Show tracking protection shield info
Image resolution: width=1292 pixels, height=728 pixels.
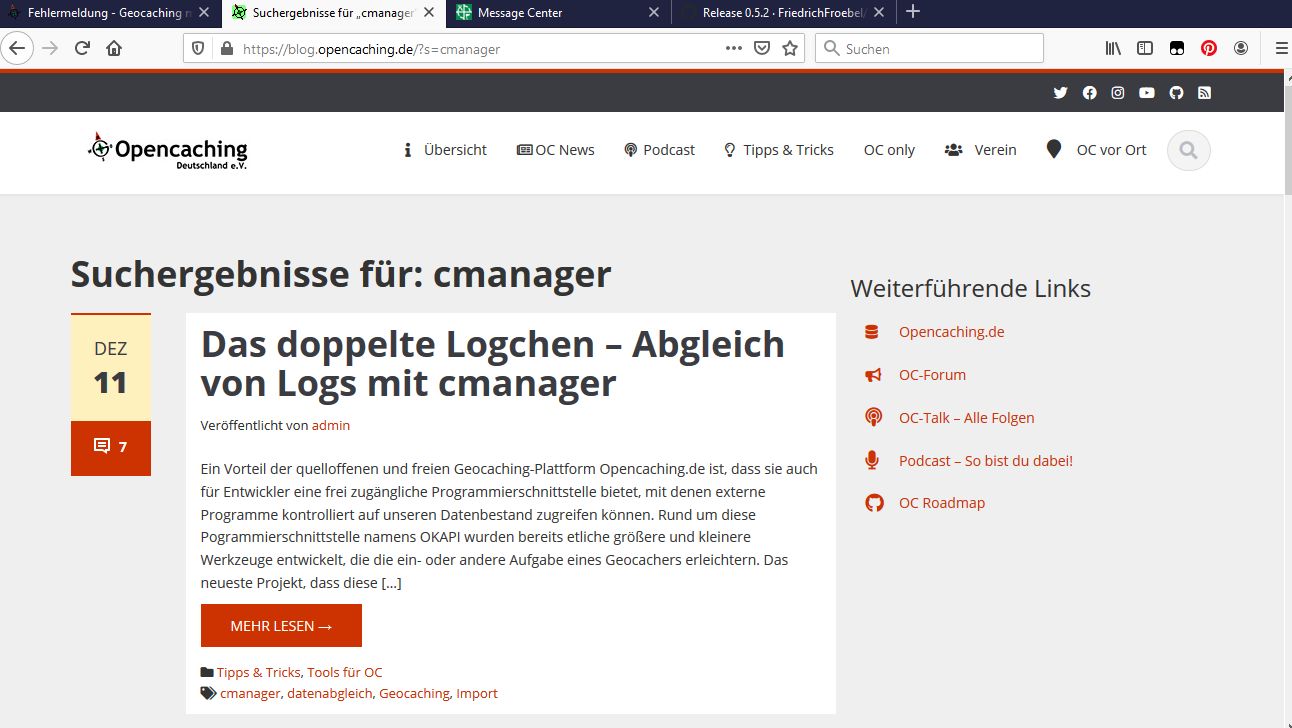click(198, 48)
